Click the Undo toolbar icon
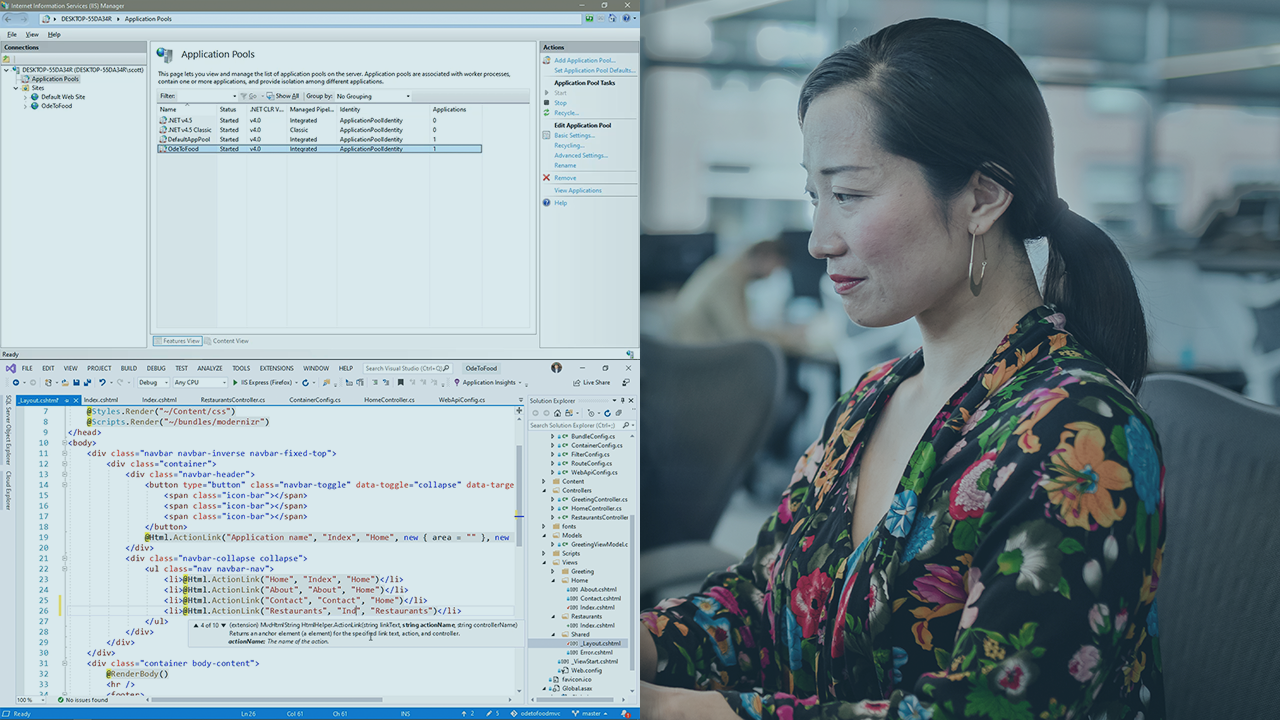Screen dimensions: 1280x720 tap(103, 382)
